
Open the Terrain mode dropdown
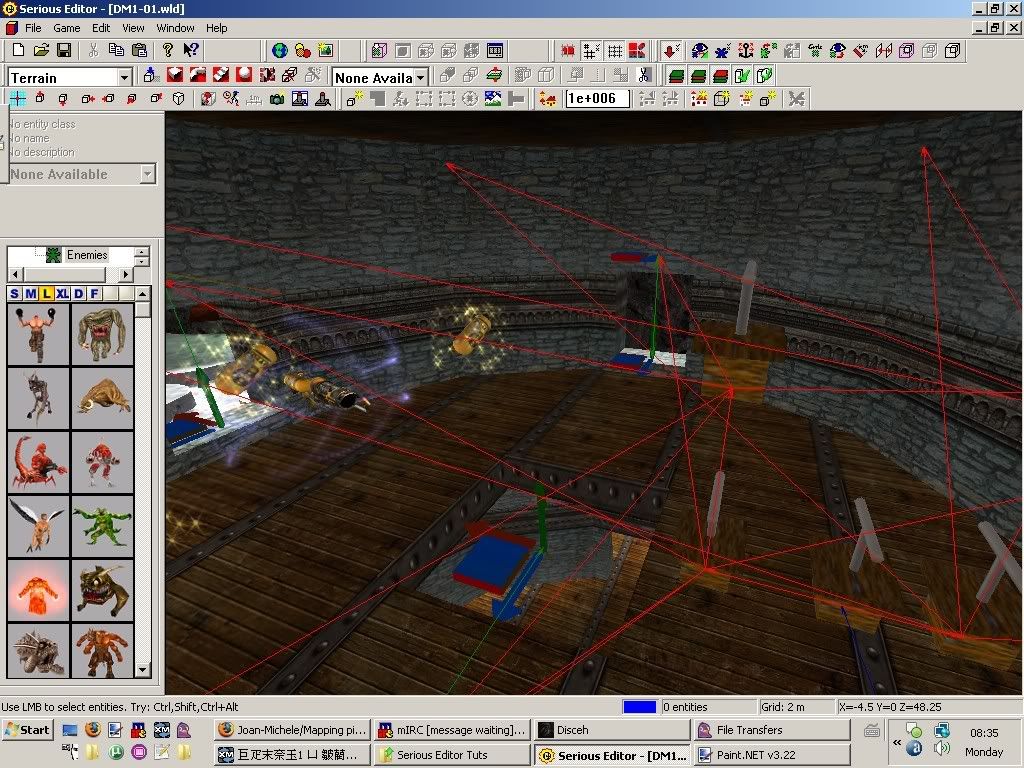pyautogui.click(x=124, y=77)
